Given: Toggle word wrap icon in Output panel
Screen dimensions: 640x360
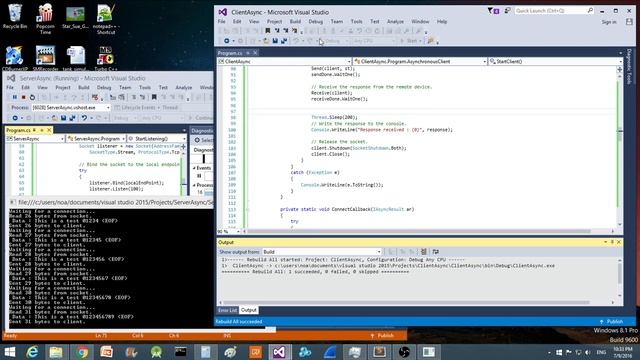Looking at the screenshot, I should (x=436, y=252).
